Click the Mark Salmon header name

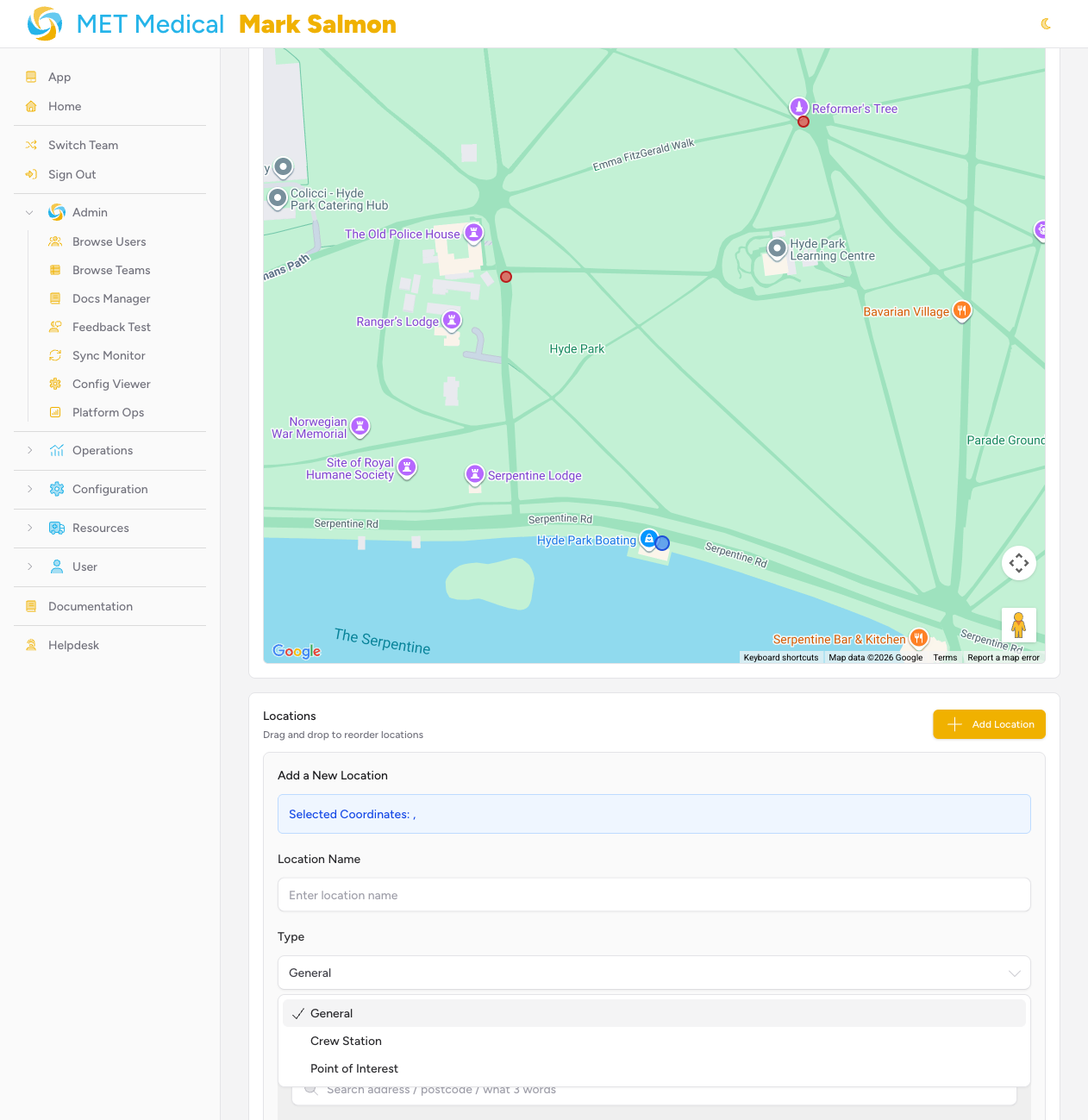coord(317,24)
